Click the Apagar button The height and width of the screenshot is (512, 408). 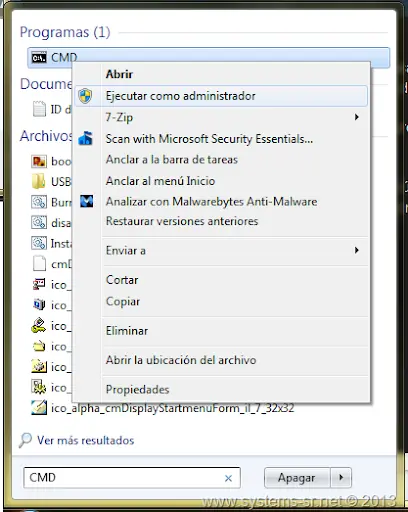[x=297, y=478]
